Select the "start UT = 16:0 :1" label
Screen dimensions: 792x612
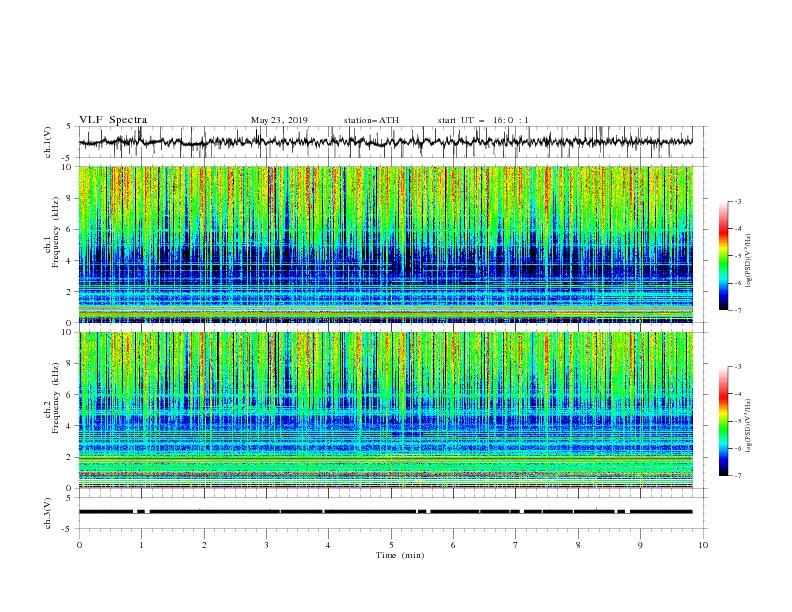(483, 120)
